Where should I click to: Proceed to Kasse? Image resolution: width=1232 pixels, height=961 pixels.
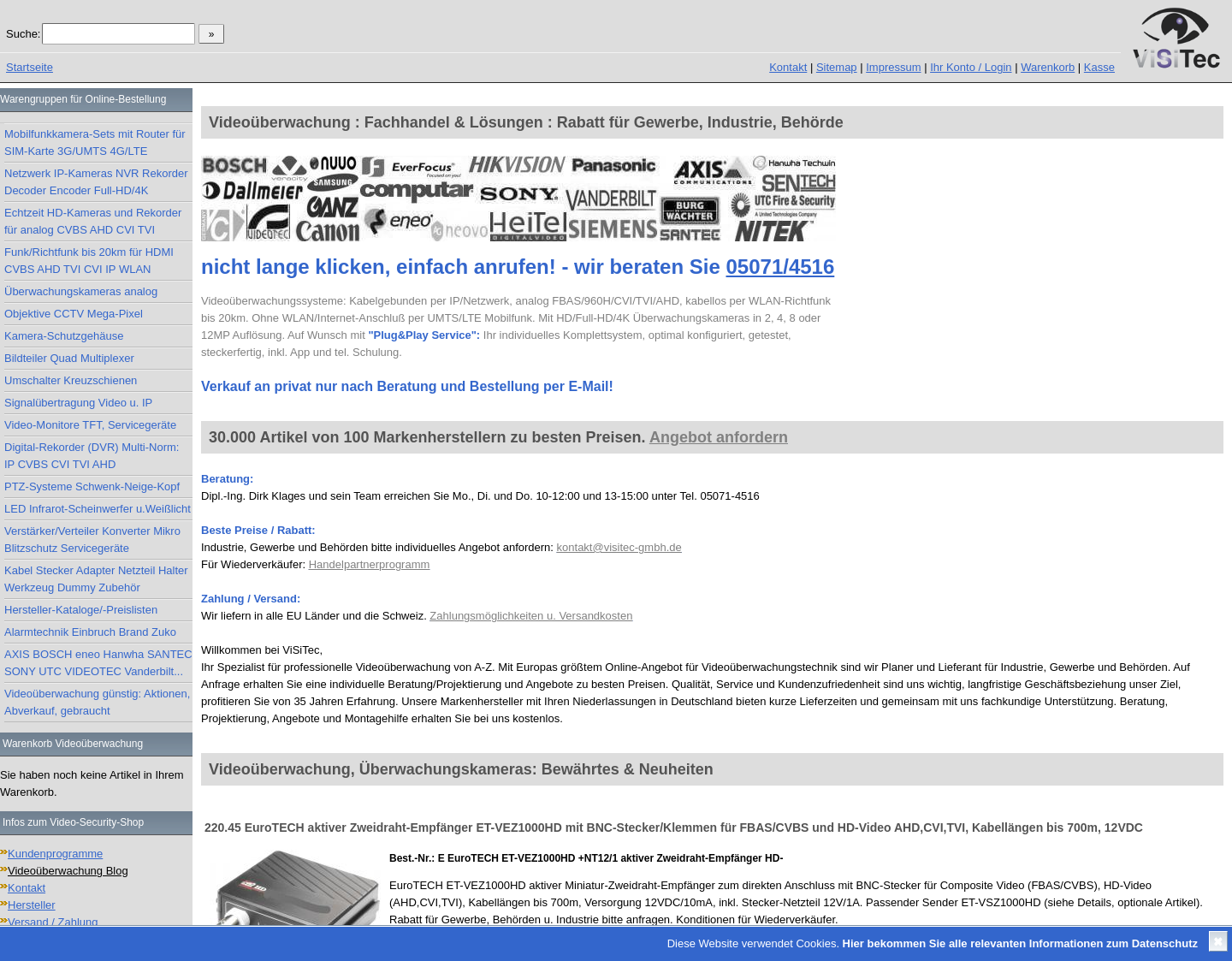coord(1099,67)
